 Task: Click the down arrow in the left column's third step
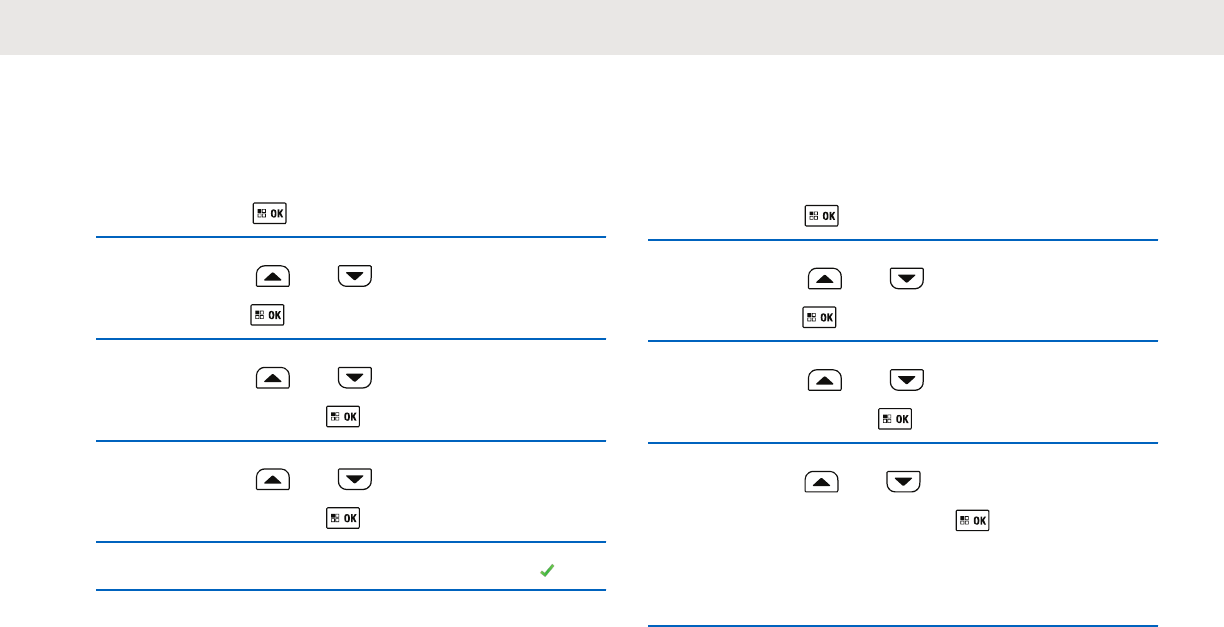355,378
